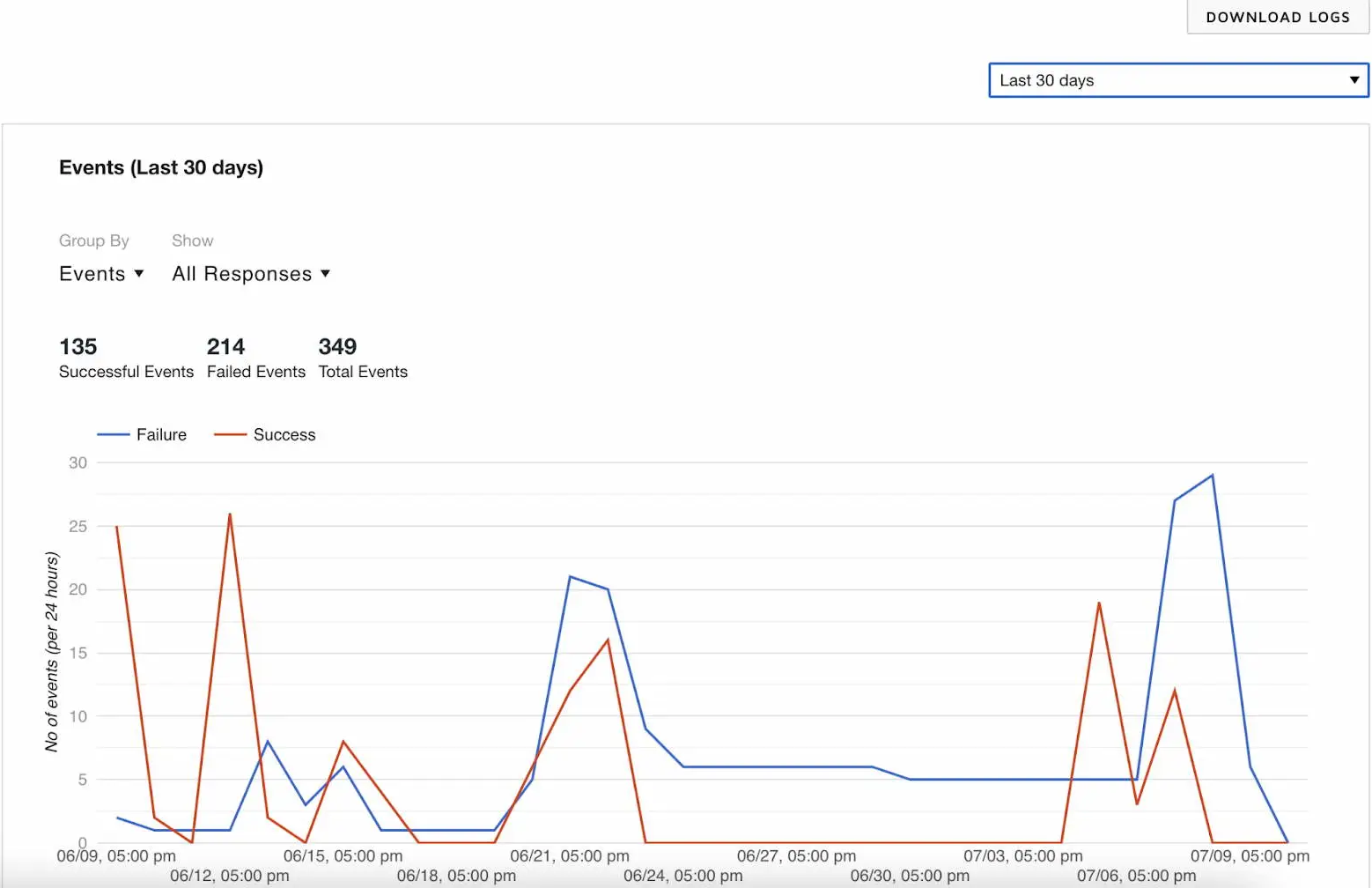Click the Events (Last 30 days) chart title
Screen dimensions: 1372x888
(161, 167)
